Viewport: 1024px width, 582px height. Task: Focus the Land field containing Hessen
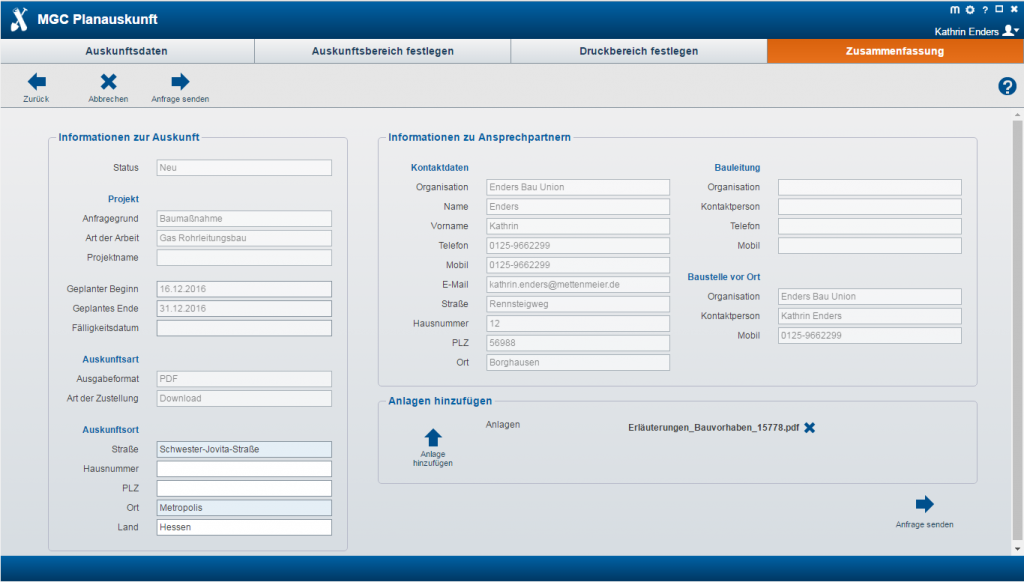(x=244, y=527)
